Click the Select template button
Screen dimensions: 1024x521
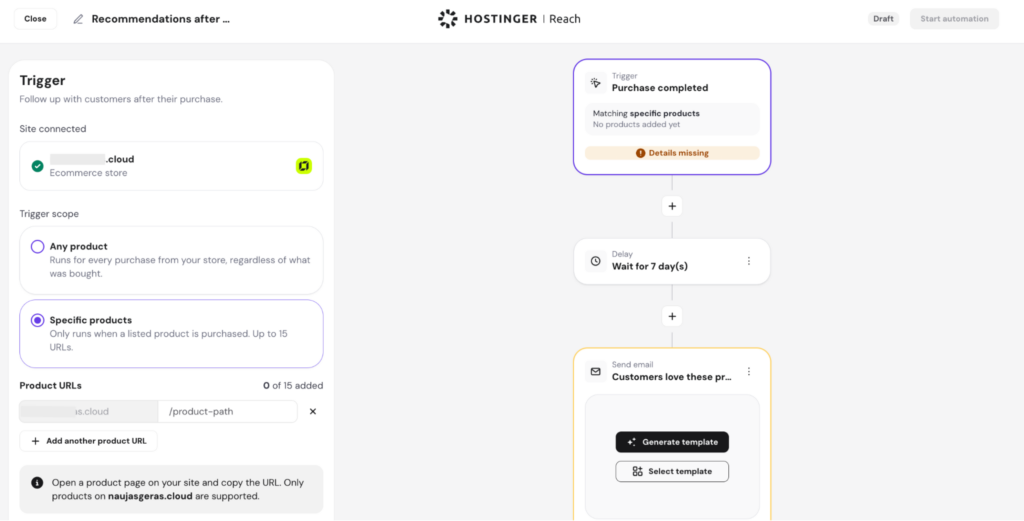pyautogui.click(x=672, y=471)
